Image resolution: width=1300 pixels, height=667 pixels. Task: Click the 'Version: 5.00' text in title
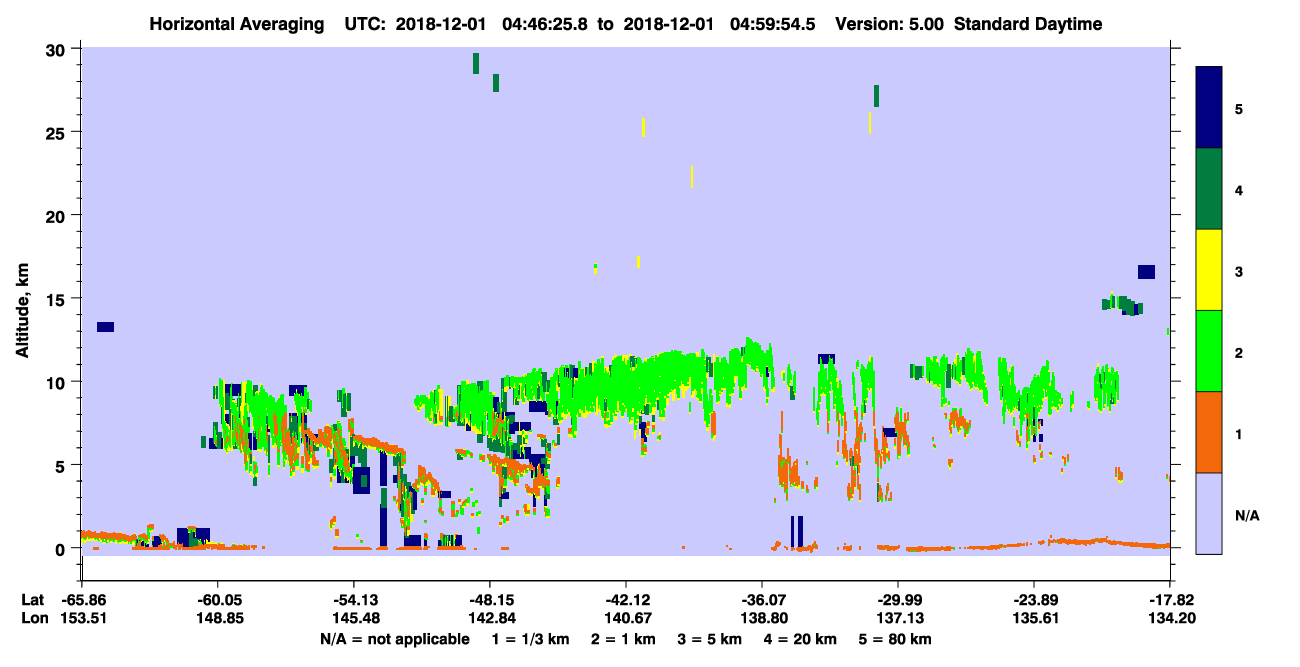click(x=891, y=24)
